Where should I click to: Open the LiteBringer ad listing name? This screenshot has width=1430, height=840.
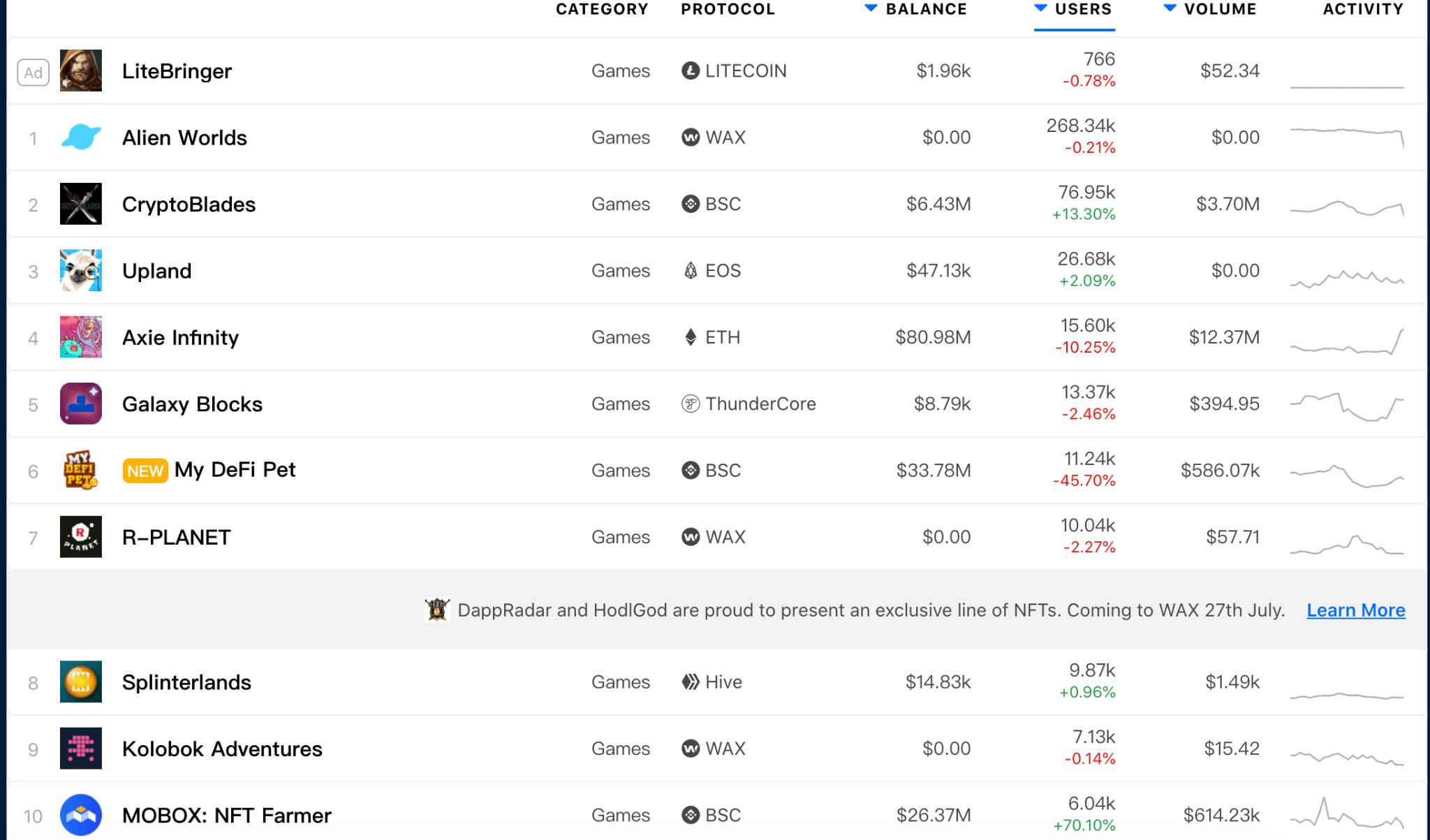pos(177,71)
